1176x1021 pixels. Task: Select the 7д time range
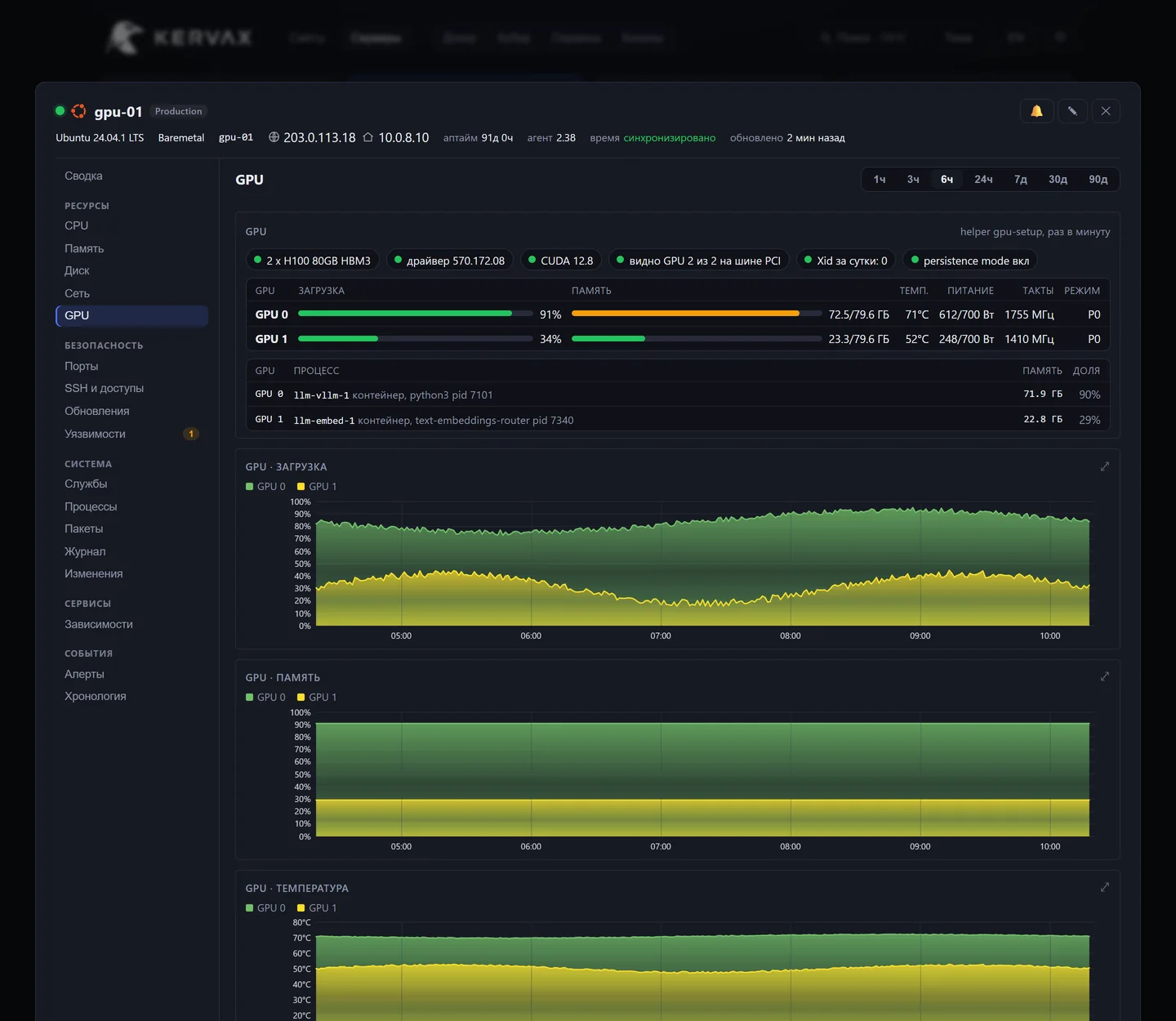pyautogui.click(x=1021, y=180)
